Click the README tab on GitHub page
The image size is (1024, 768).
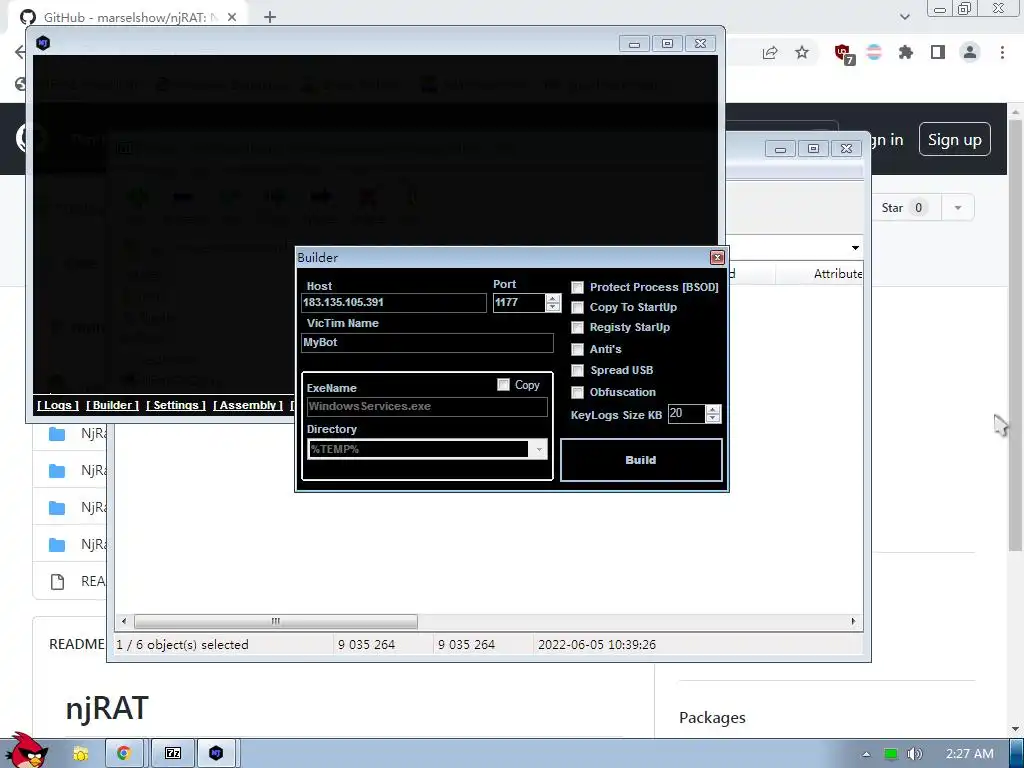[76, 645]
